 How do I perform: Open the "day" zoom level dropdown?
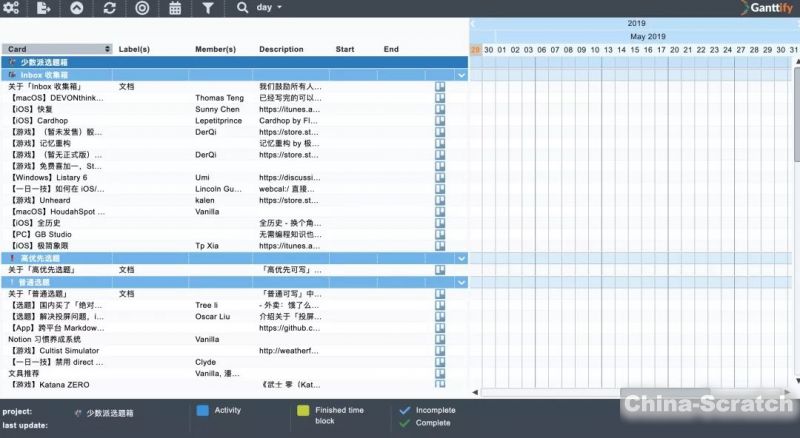click(x=269, y=8)
